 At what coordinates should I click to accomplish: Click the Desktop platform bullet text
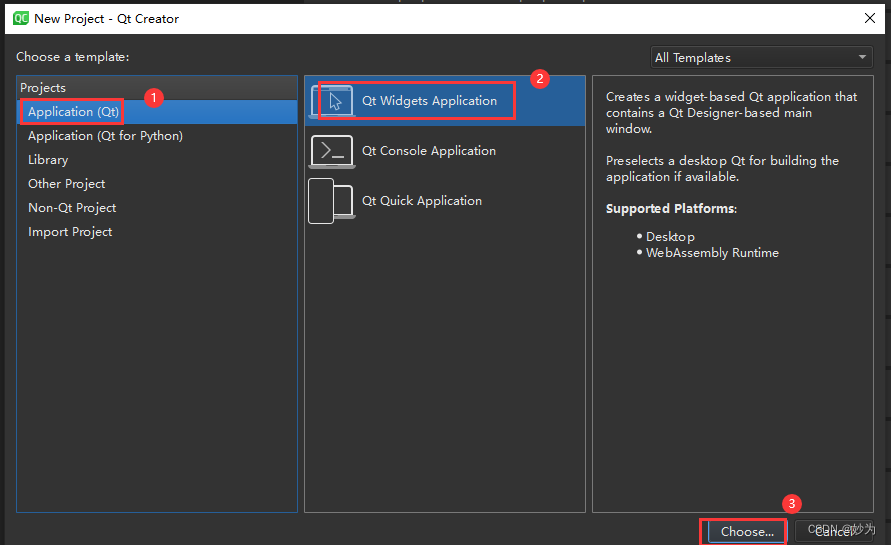pos(670,236)
